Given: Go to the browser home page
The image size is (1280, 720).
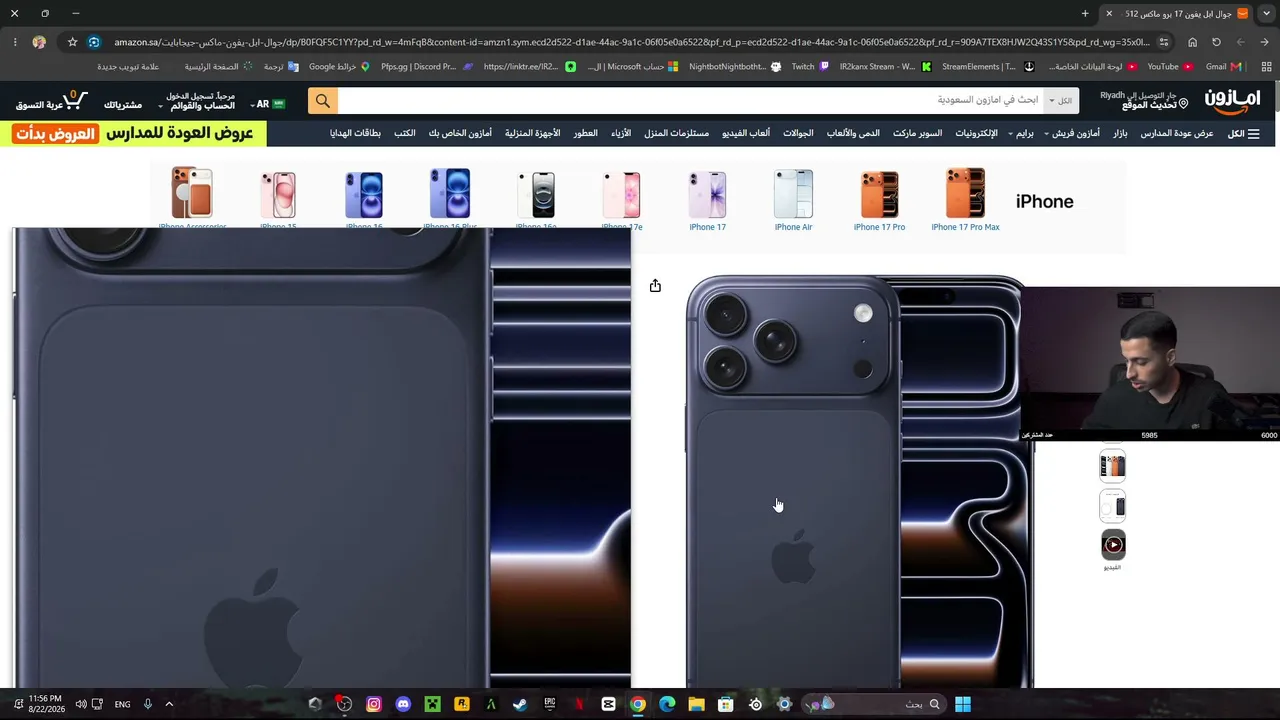Looking at the screenshot, I should click(x=1192, y=42).
